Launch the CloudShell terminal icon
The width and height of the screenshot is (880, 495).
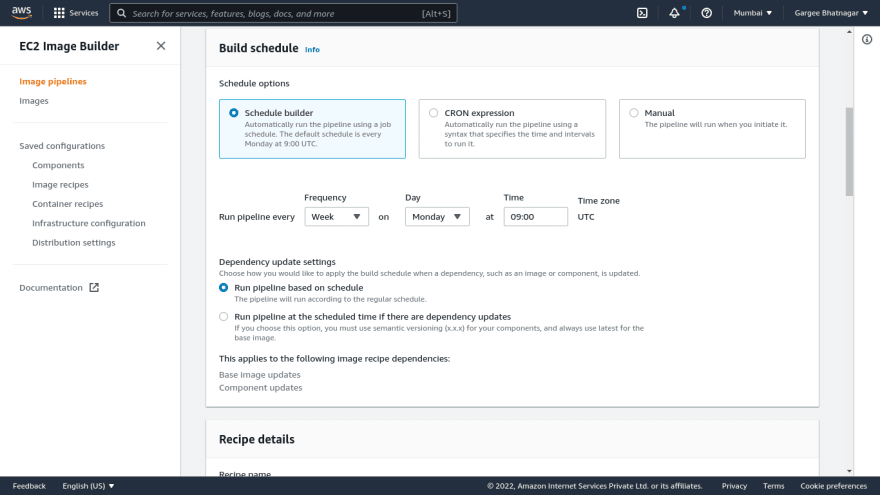click(642, 13)
